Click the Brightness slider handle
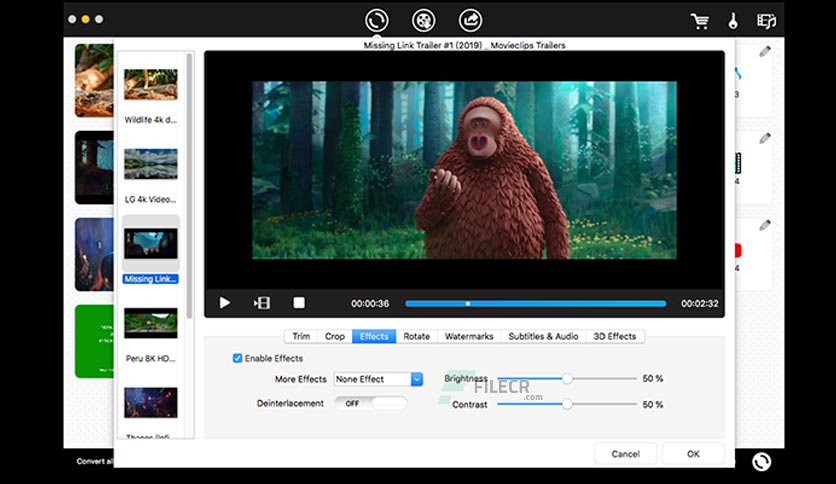The height and width of the screenshot is (484, 836). pyautogui.click(x=567, y=378)
